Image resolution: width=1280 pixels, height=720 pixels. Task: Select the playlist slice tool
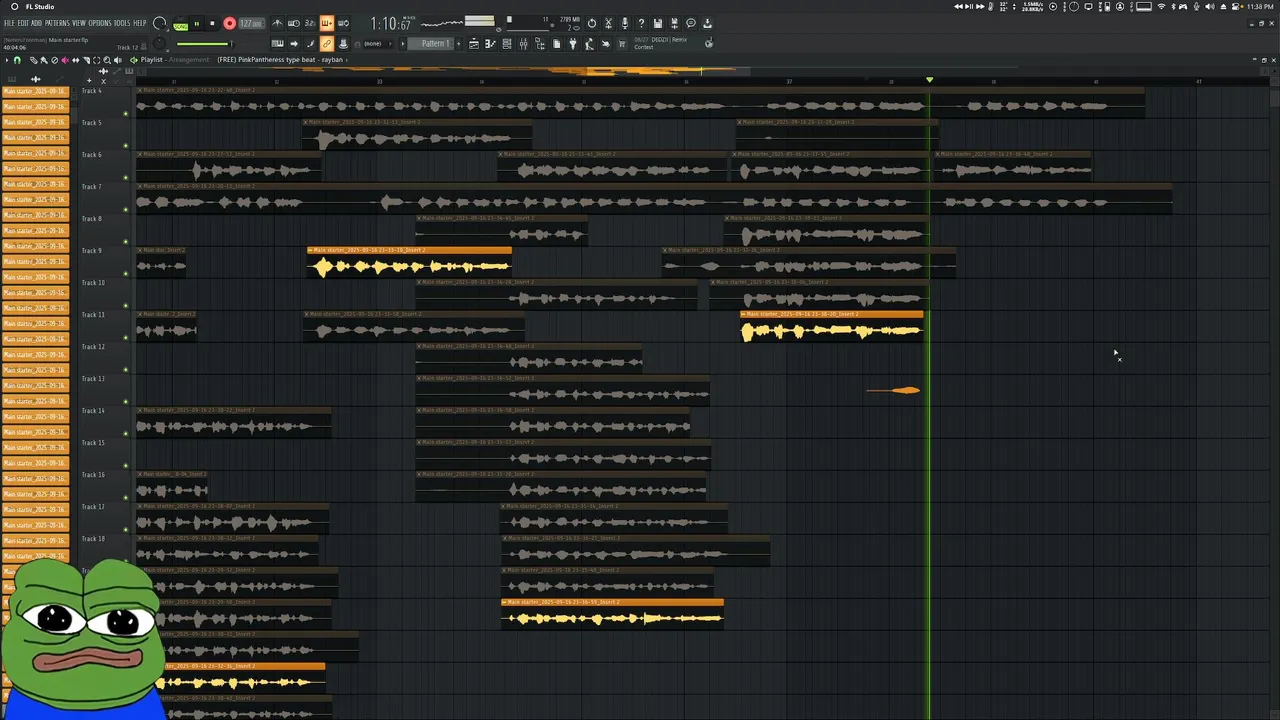coord(86,60)
